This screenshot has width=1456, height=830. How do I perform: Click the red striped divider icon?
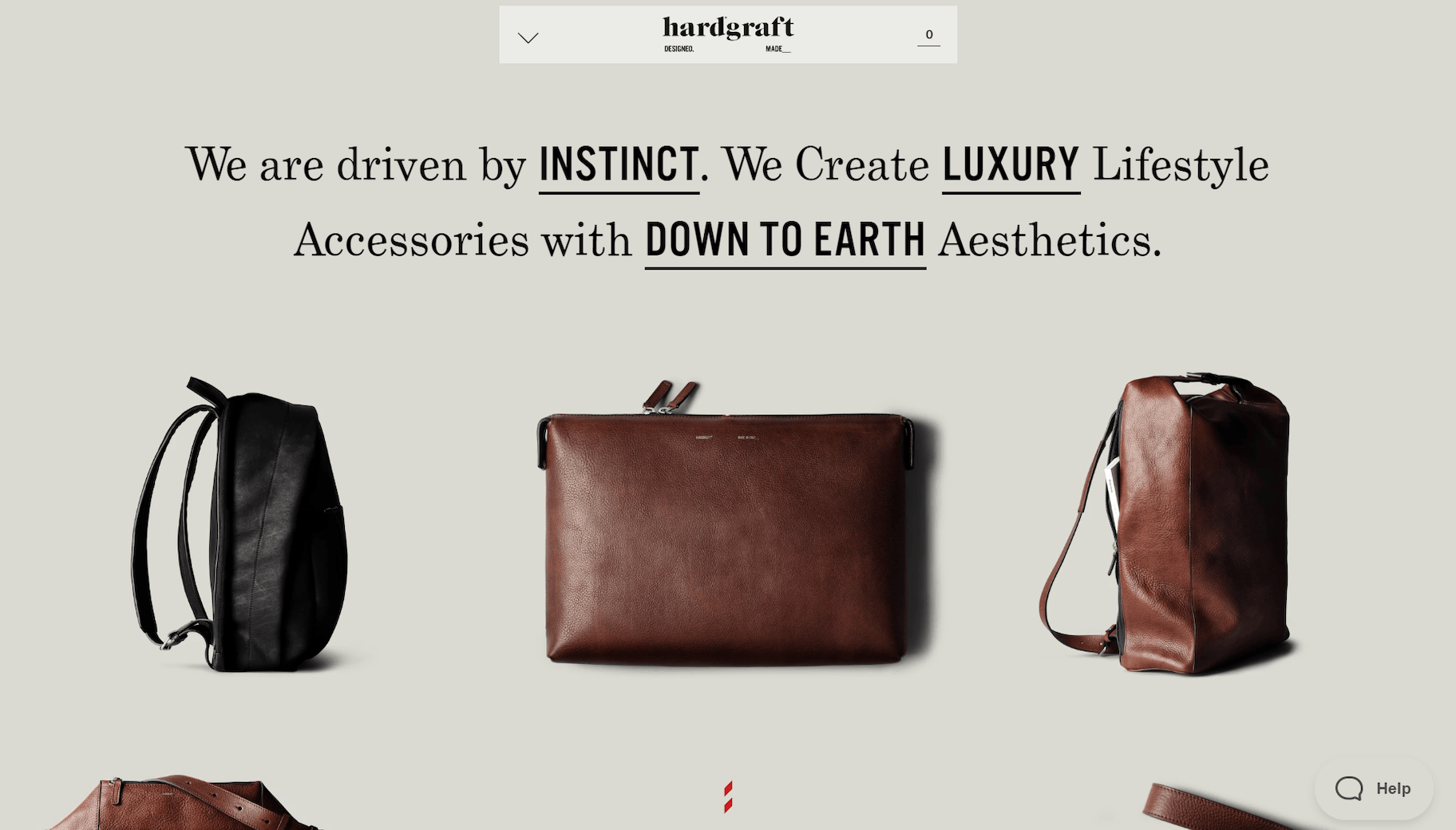728,796
